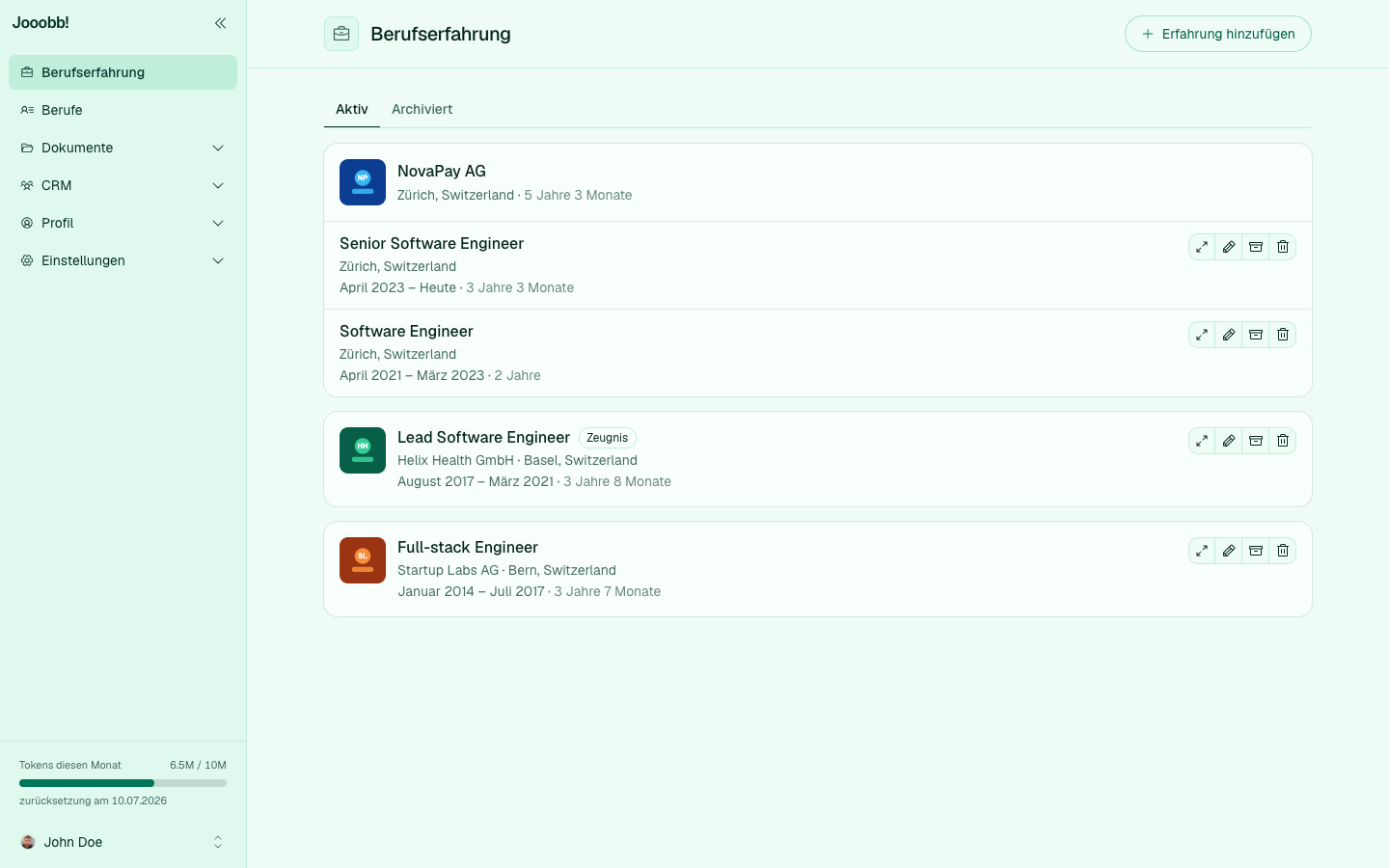Collapse the sidebar with double-chevron icon
The image size is (1389, 868).
click(220, 23)
